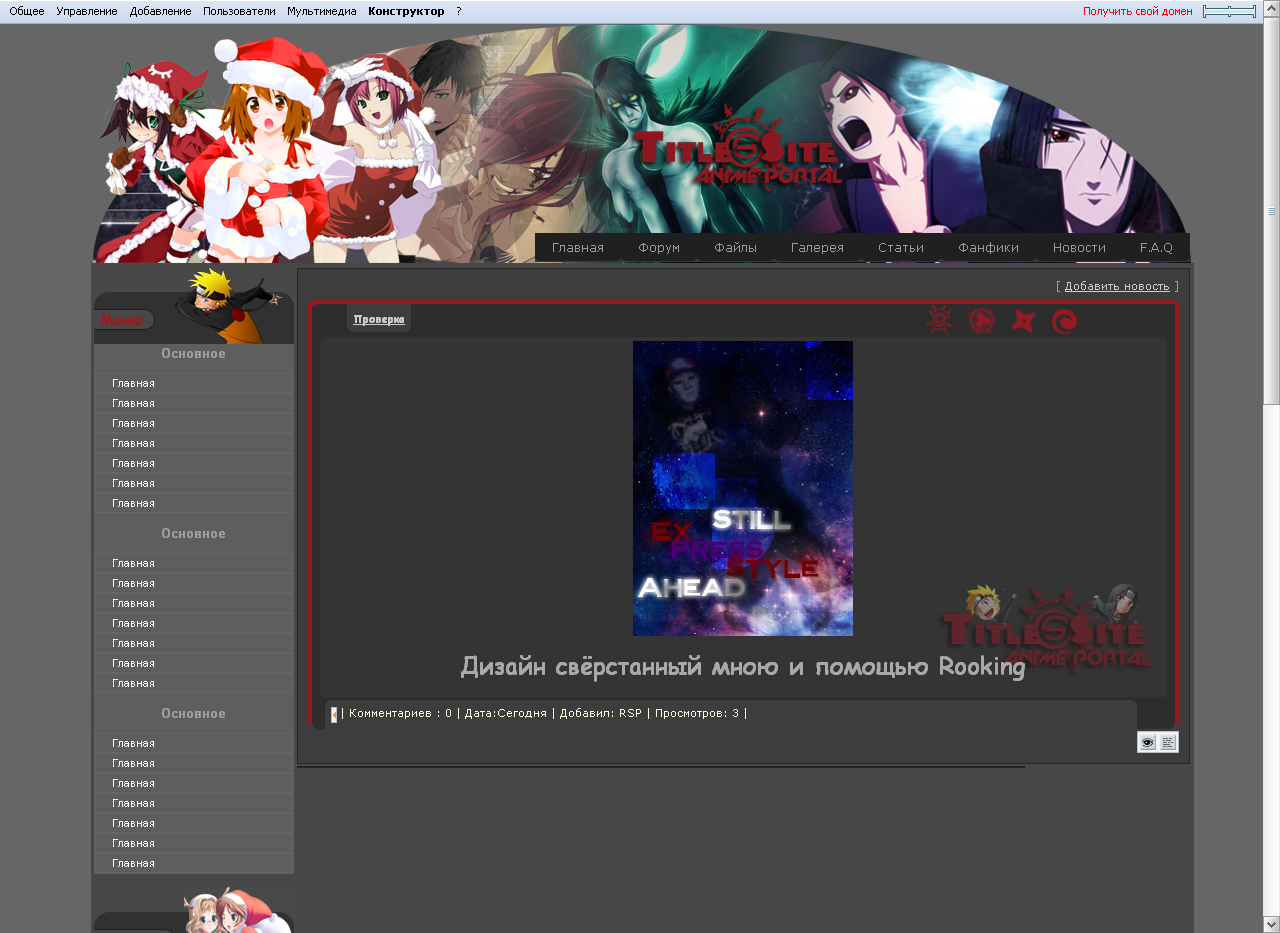Open the Галерея navigation item
Viewport: 1280px width, 933px height.
click(817, 247)
